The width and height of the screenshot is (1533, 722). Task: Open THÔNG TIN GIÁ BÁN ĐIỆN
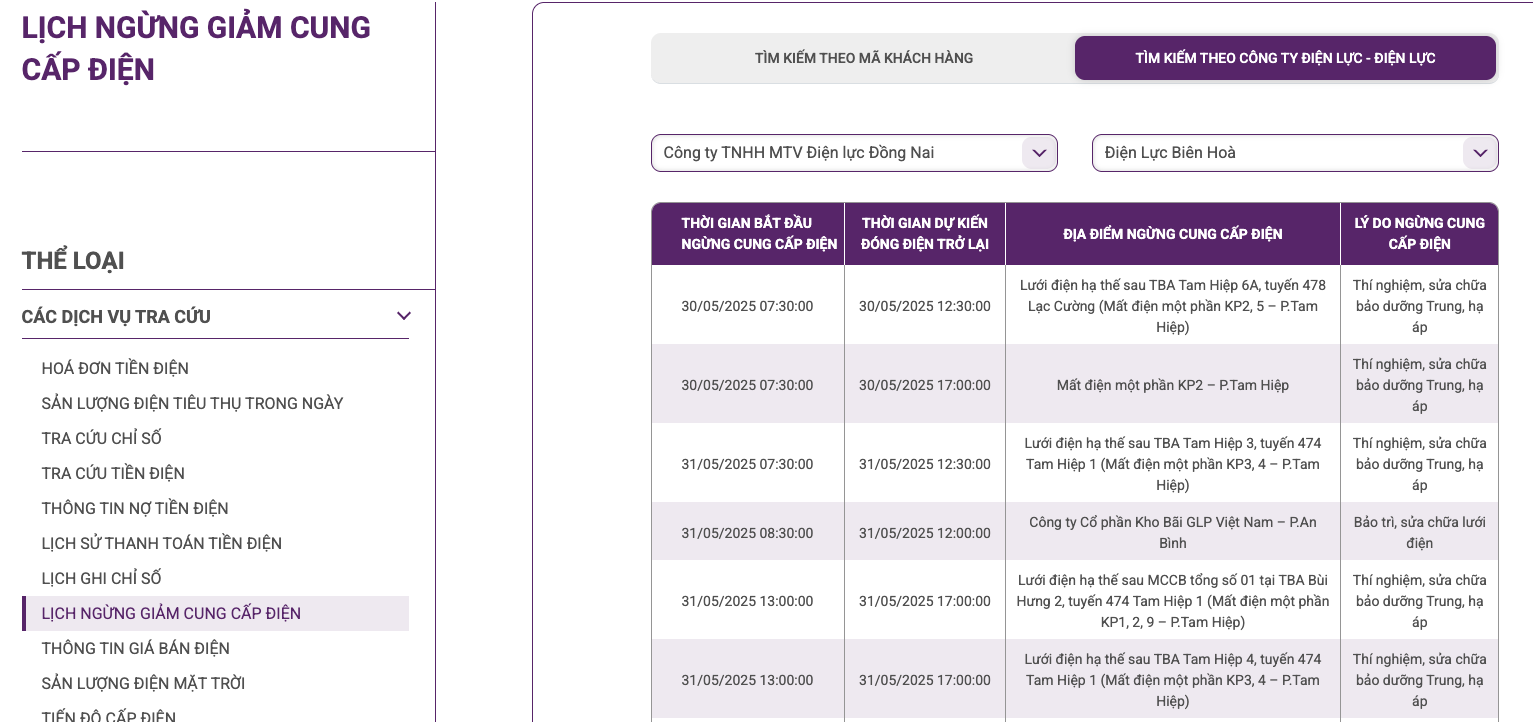click(135, 648)
